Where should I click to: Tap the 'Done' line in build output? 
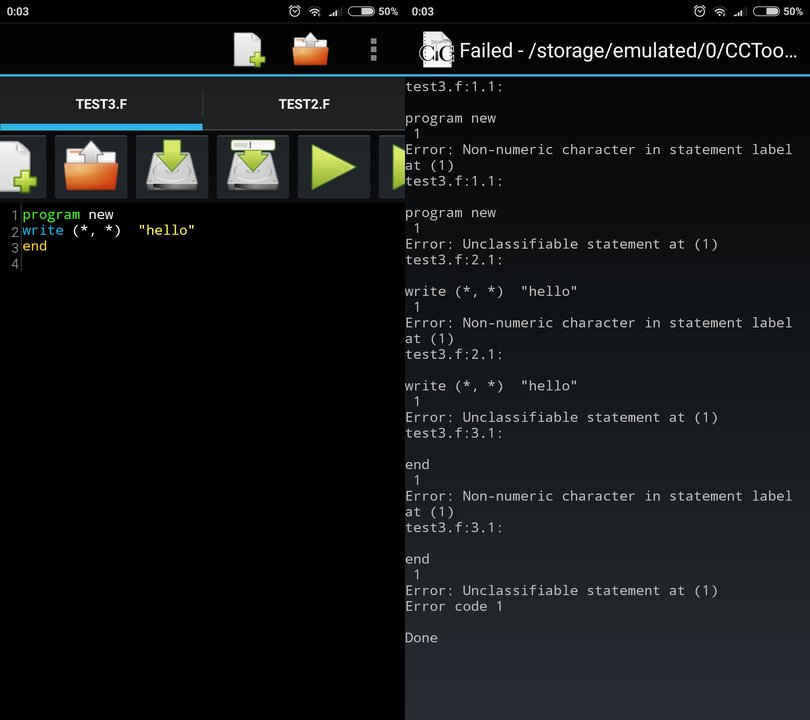[421, 638]
